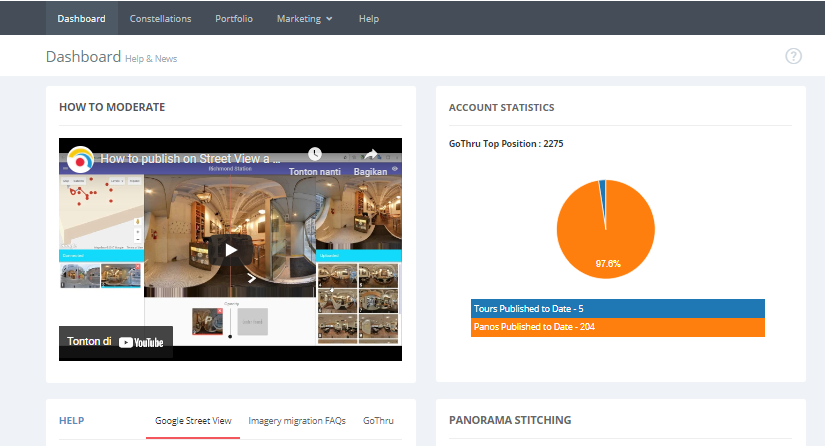Switch to Imagery migration FAQs tab
Image resolution: width=825 pixels, height=446 pixels.
[297, 421]
